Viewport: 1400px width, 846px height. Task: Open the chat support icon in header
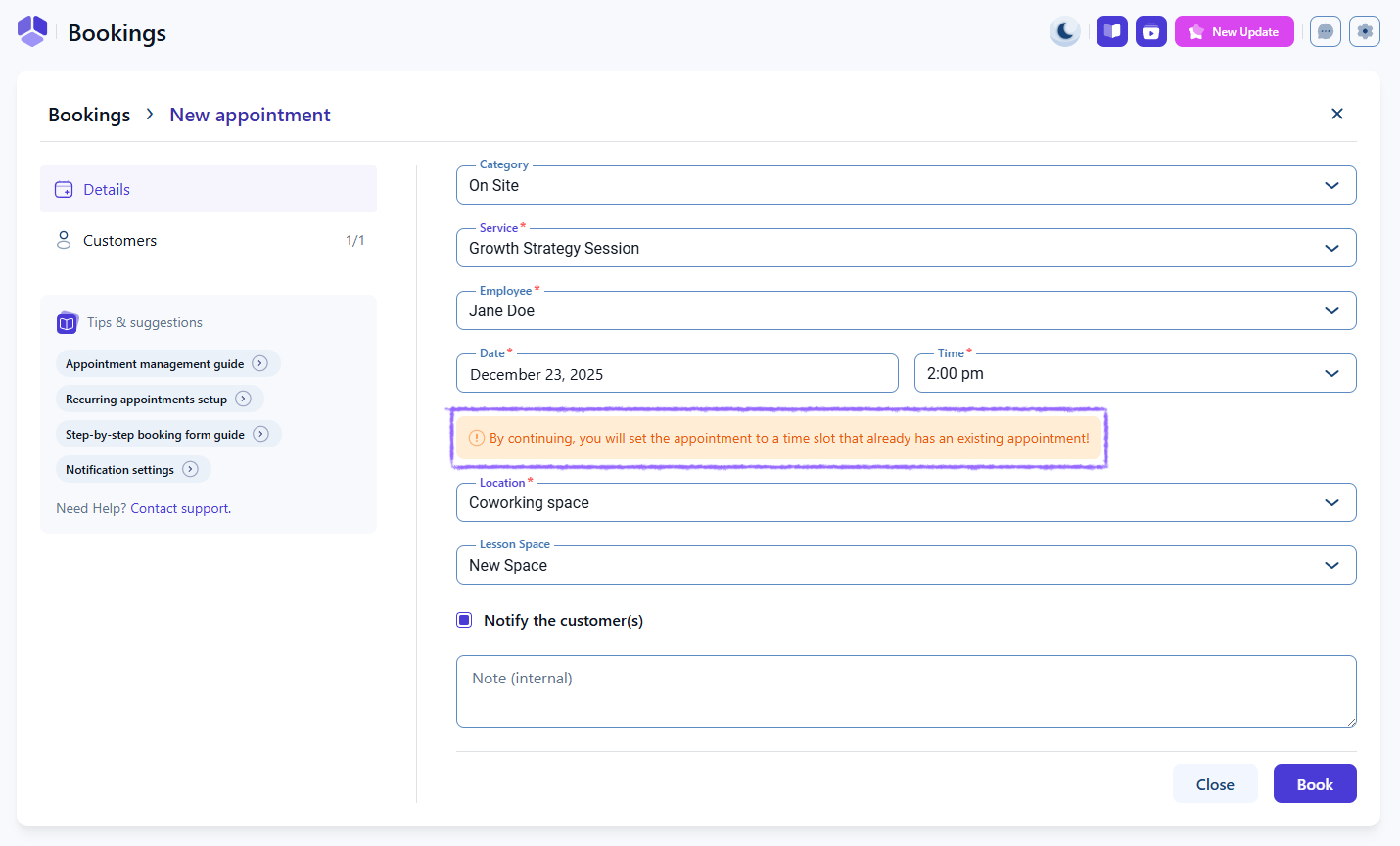coord(1325,31)
